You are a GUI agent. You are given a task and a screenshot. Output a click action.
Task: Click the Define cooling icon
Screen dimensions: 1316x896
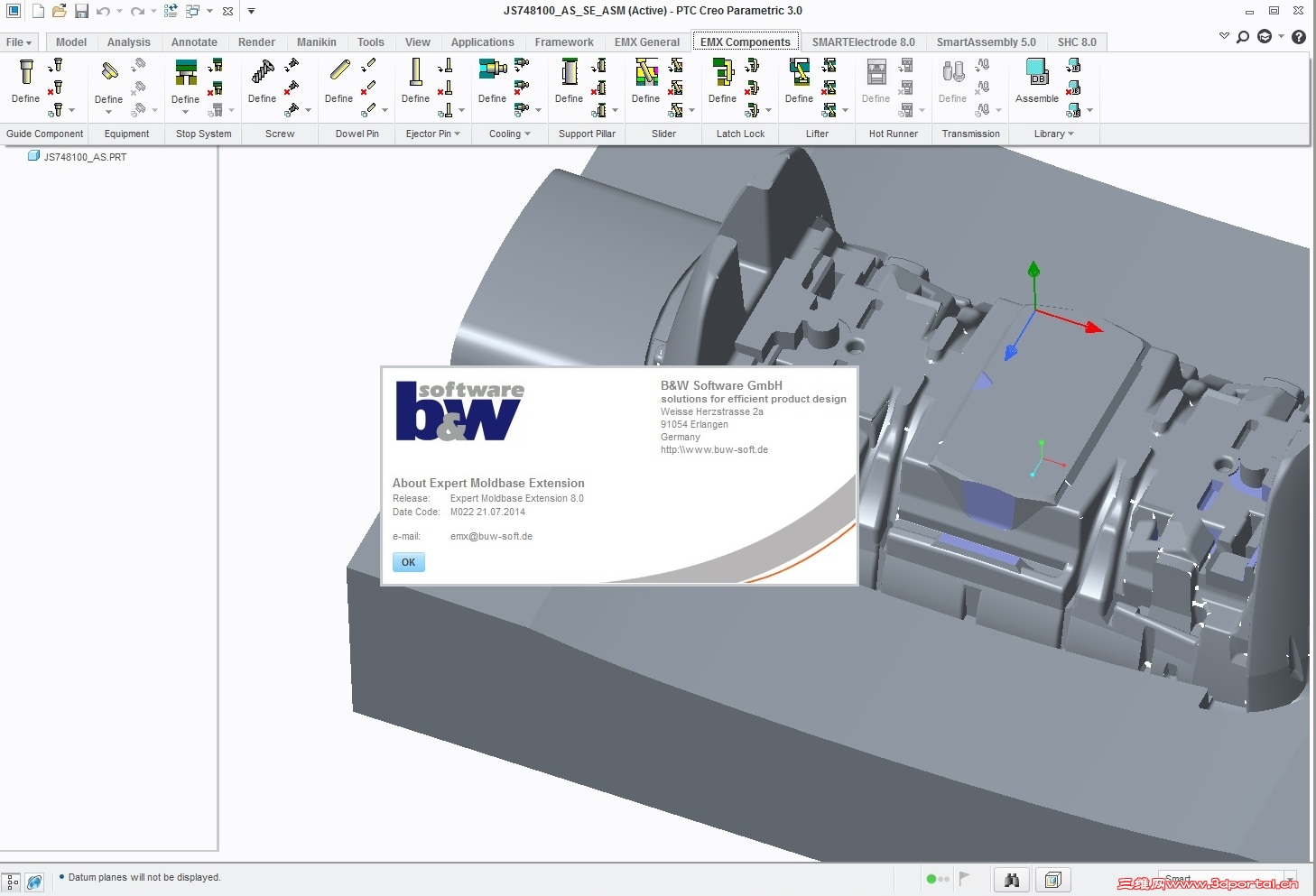click(x=492, y=70)
